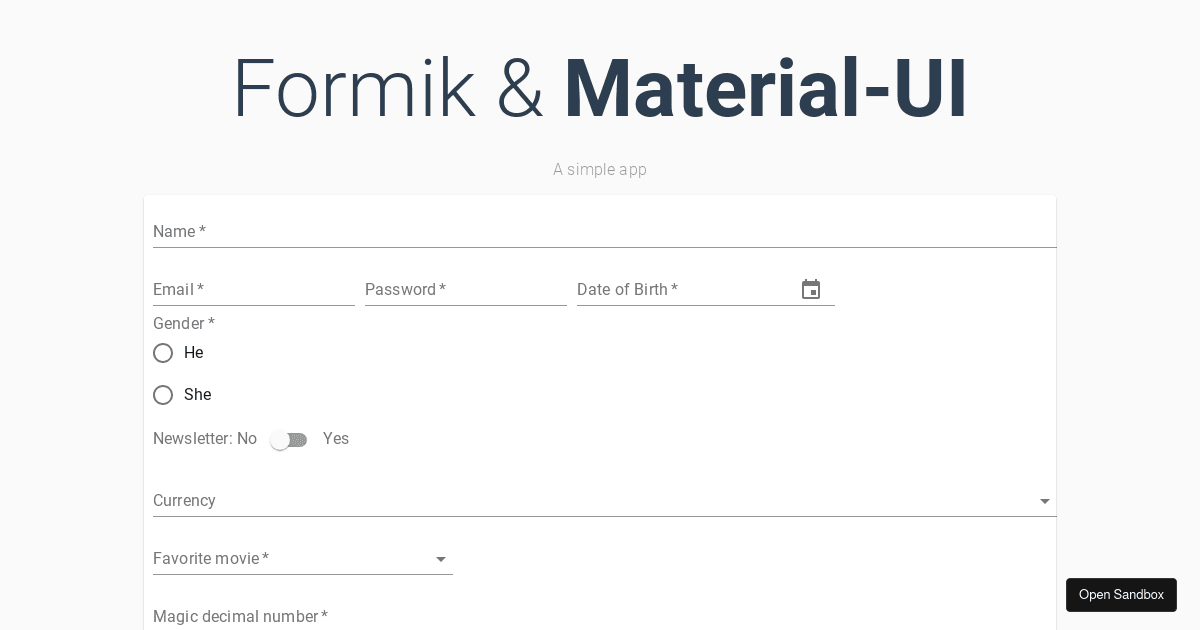The image size is (1200, 630).
Task: Select the 'He' radio button
Action: click(163, 353)
